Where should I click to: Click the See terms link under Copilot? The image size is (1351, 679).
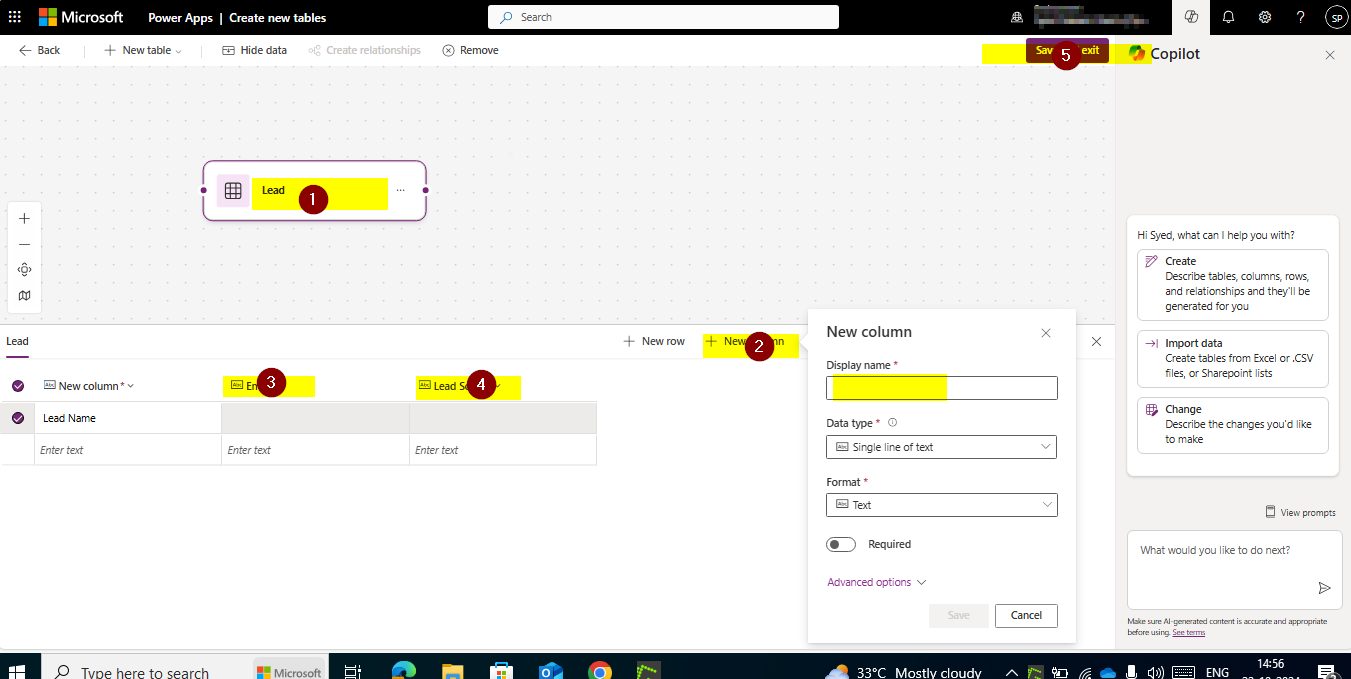(x=1187, y=632)
